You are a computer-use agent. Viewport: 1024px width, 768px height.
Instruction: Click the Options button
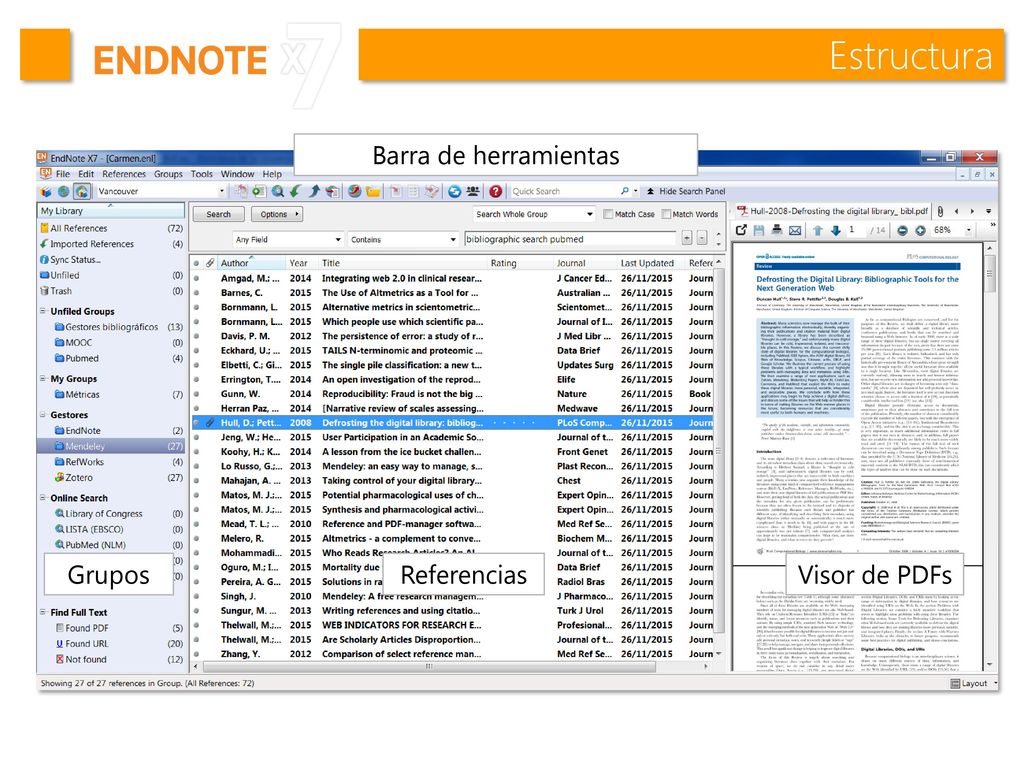tap(277, 214)
